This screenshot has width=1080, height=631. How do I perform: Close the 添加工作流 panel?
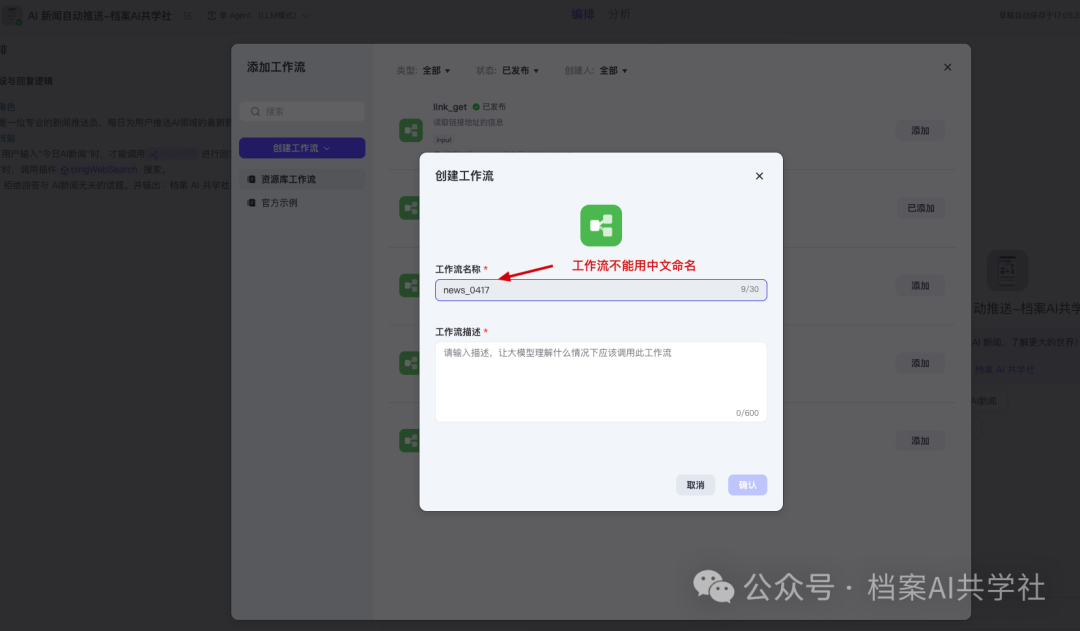tap(947, 67)
